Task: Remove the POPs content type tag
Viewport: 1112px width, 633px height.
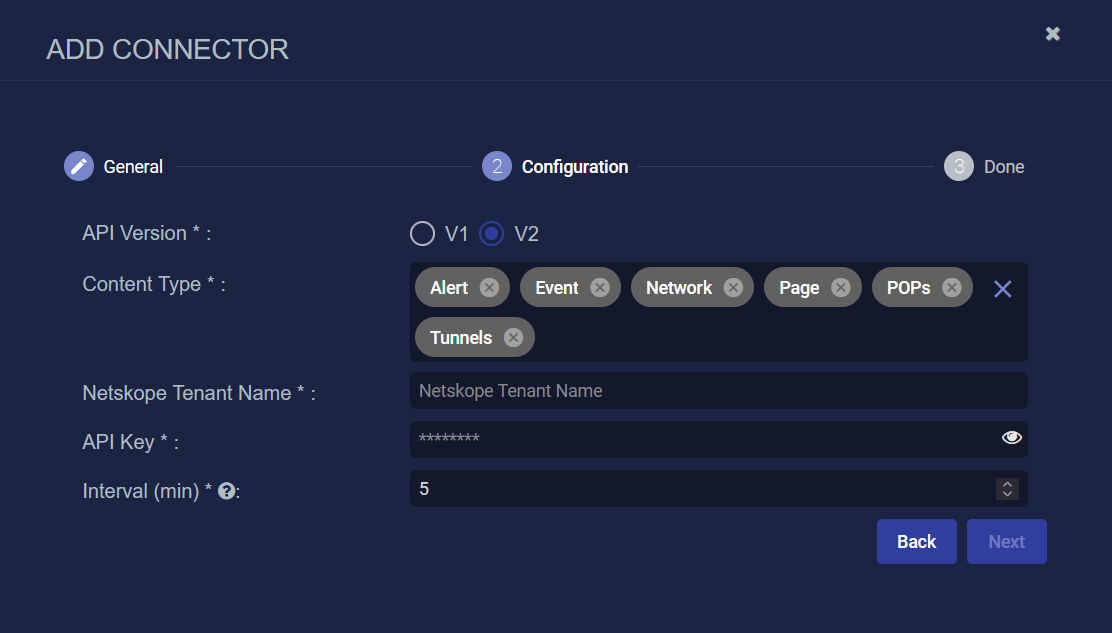Action: (x=951, y=288)
